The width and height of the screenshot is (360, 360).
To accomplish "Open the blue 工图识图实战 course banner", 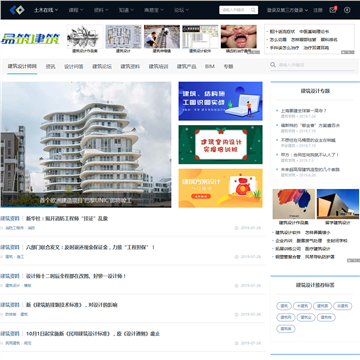I will pyautogui.click(x=220, y=101).
